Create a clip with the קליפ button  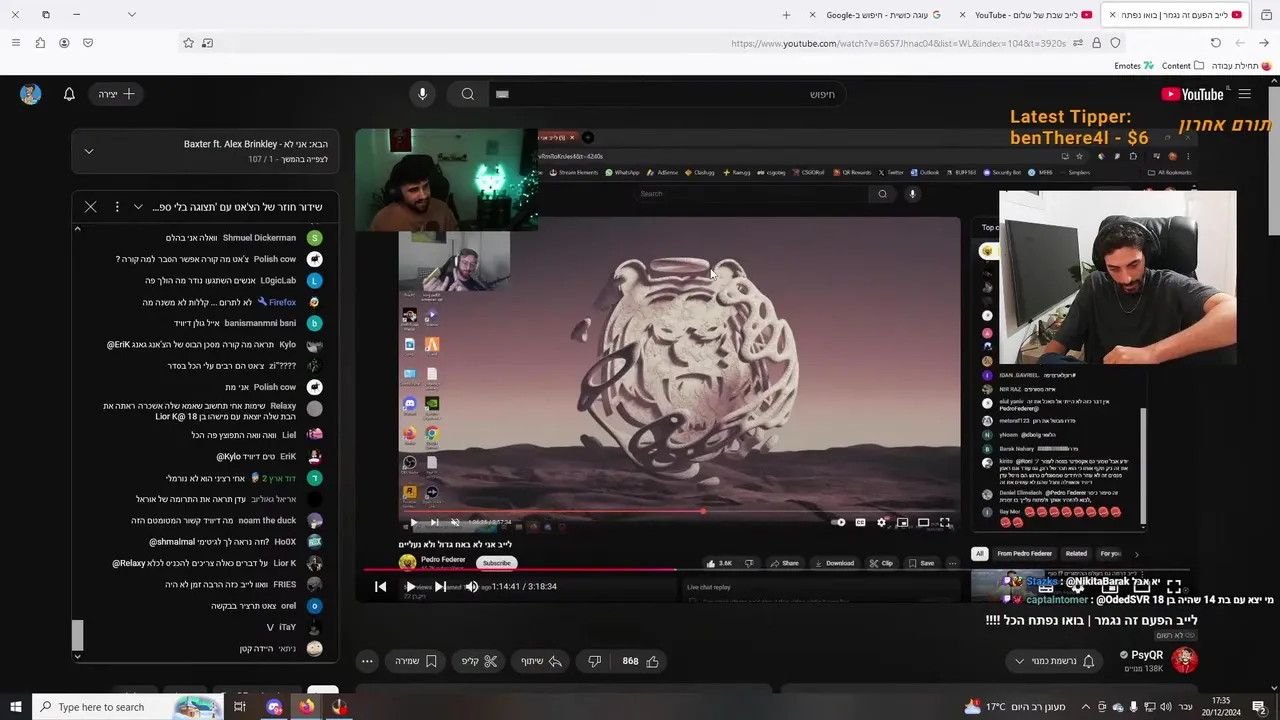[479, 661]
